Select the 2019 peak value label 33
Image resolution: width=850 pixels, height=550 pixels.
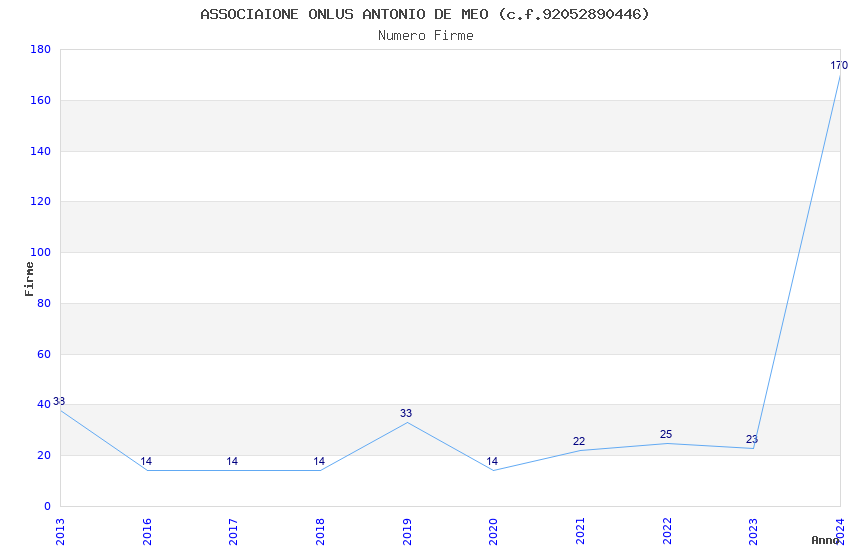(x=406, y=413)
